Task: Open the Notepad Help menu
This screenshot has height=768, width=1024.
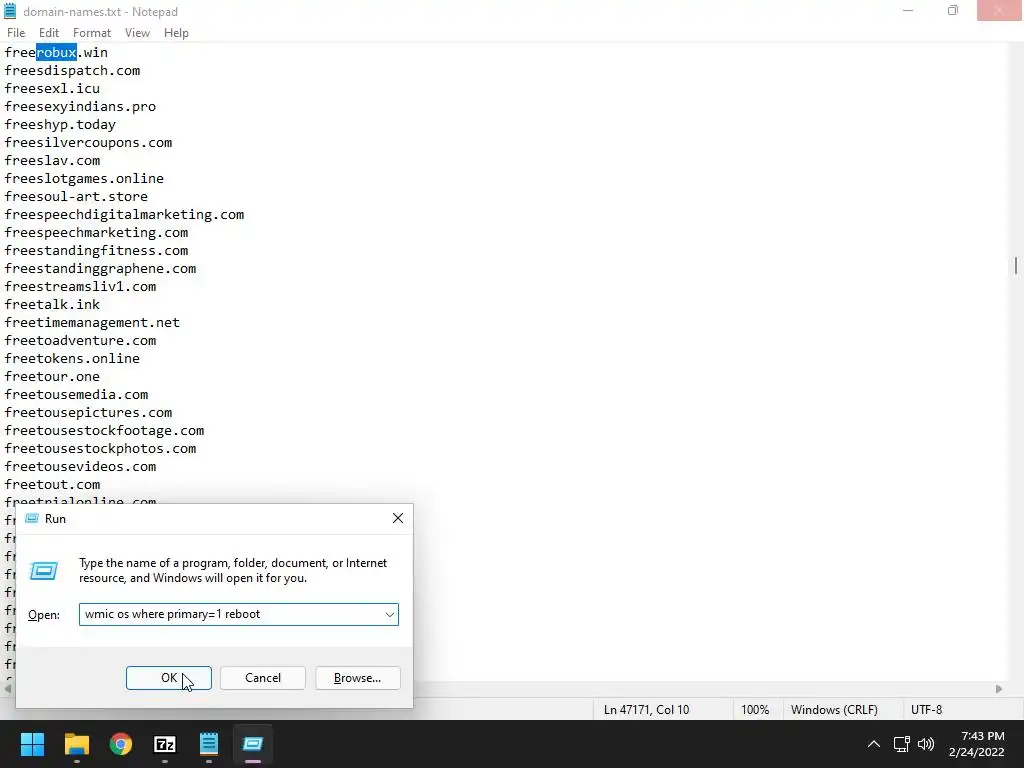Action: tap(176, 33)
